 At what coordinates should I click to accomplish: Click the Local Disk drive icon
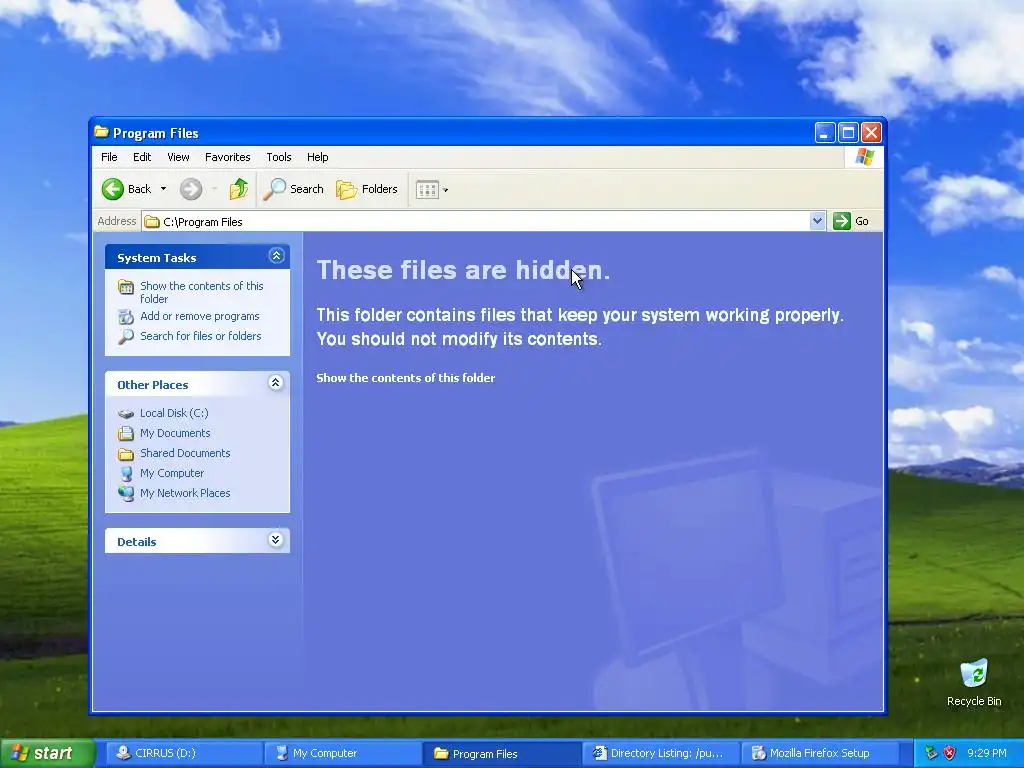click(125, 413)
